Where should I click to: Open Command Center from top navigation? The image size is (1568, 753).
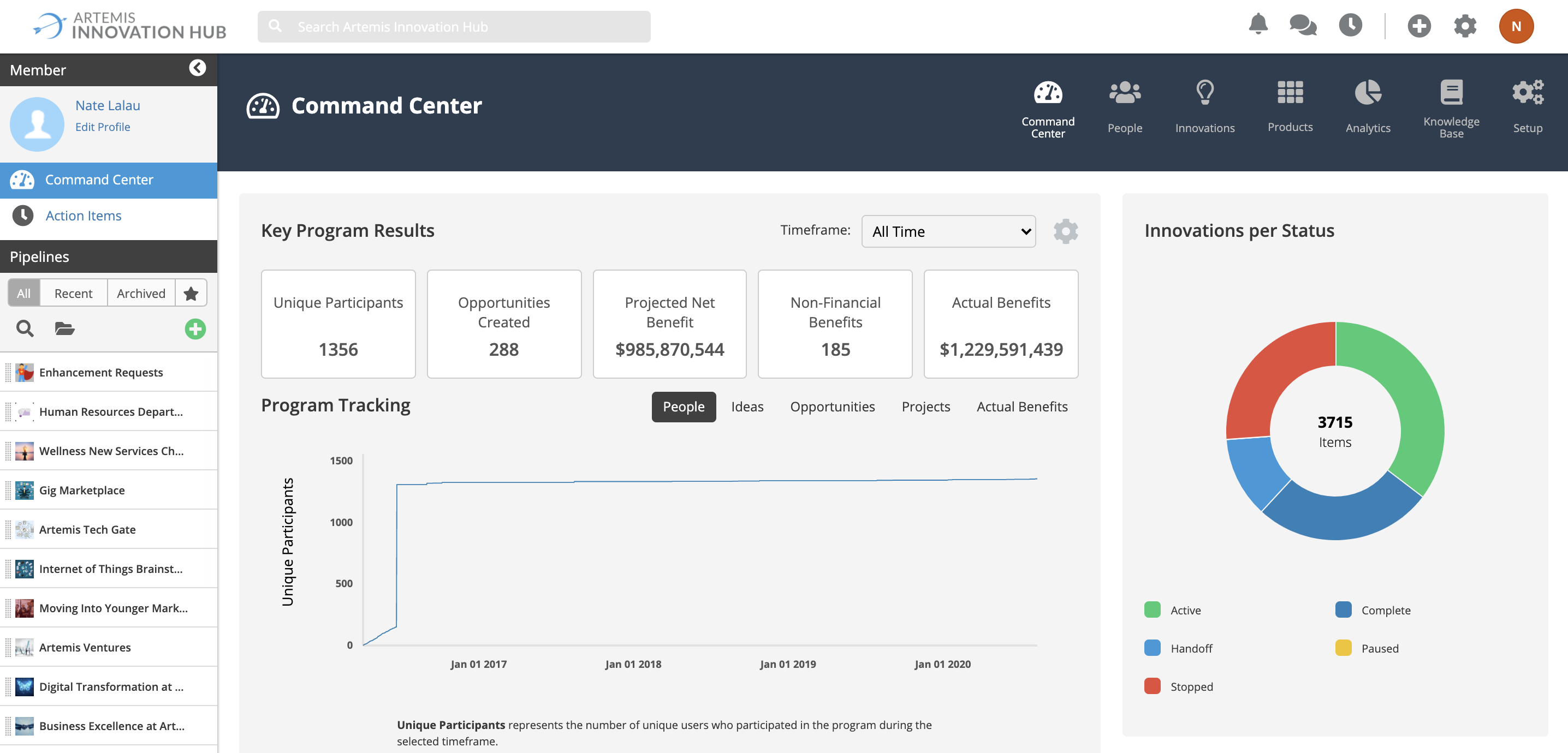click(1048, 109)
